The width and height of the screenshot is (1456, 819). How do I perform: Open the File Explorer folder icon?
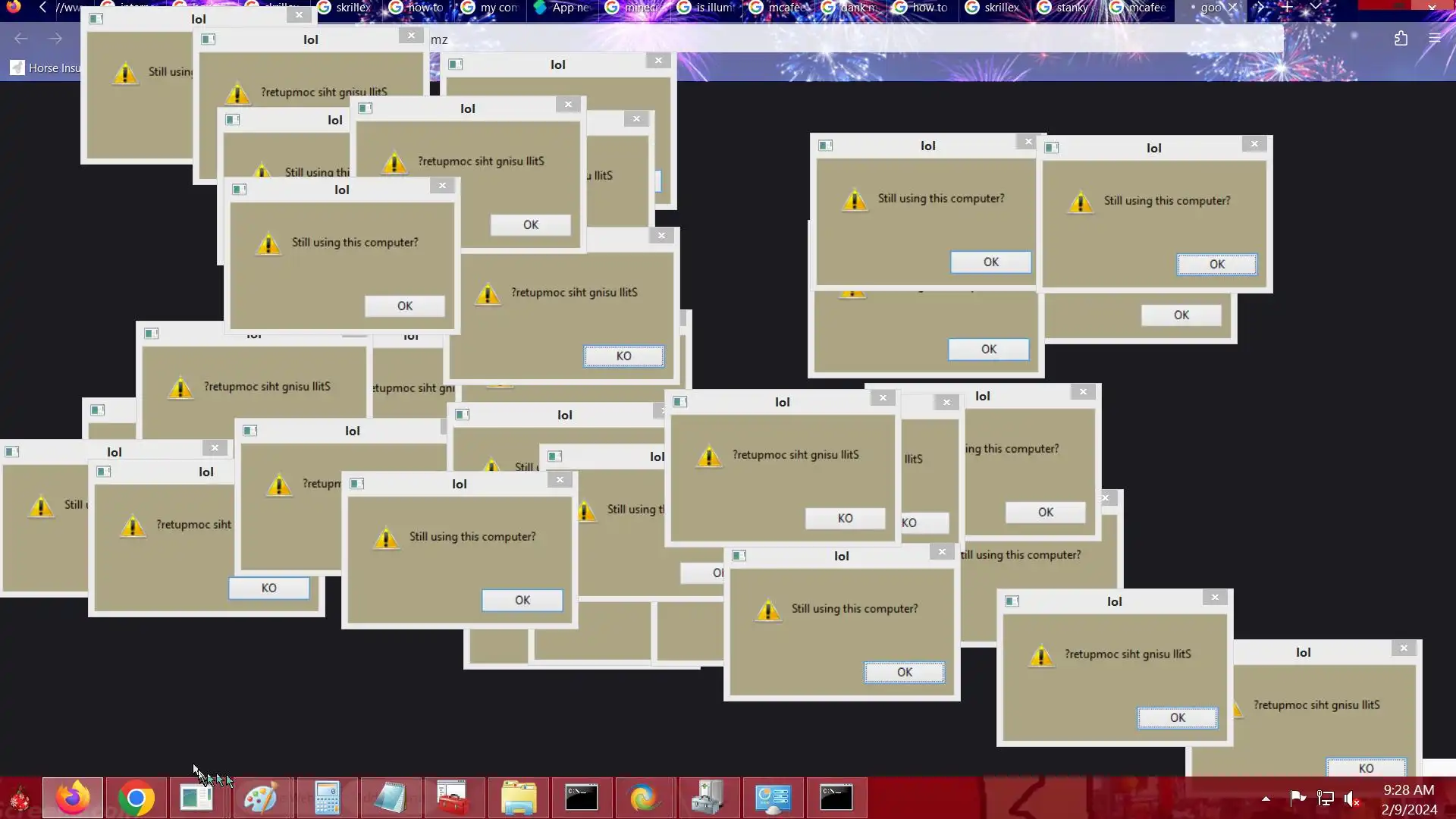(519, 798)
